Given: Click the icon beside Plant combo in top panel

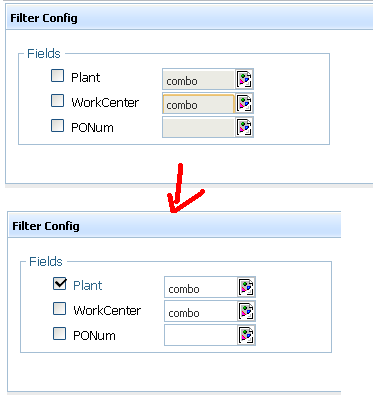Looking at the screenshot, I should (244, 79).
